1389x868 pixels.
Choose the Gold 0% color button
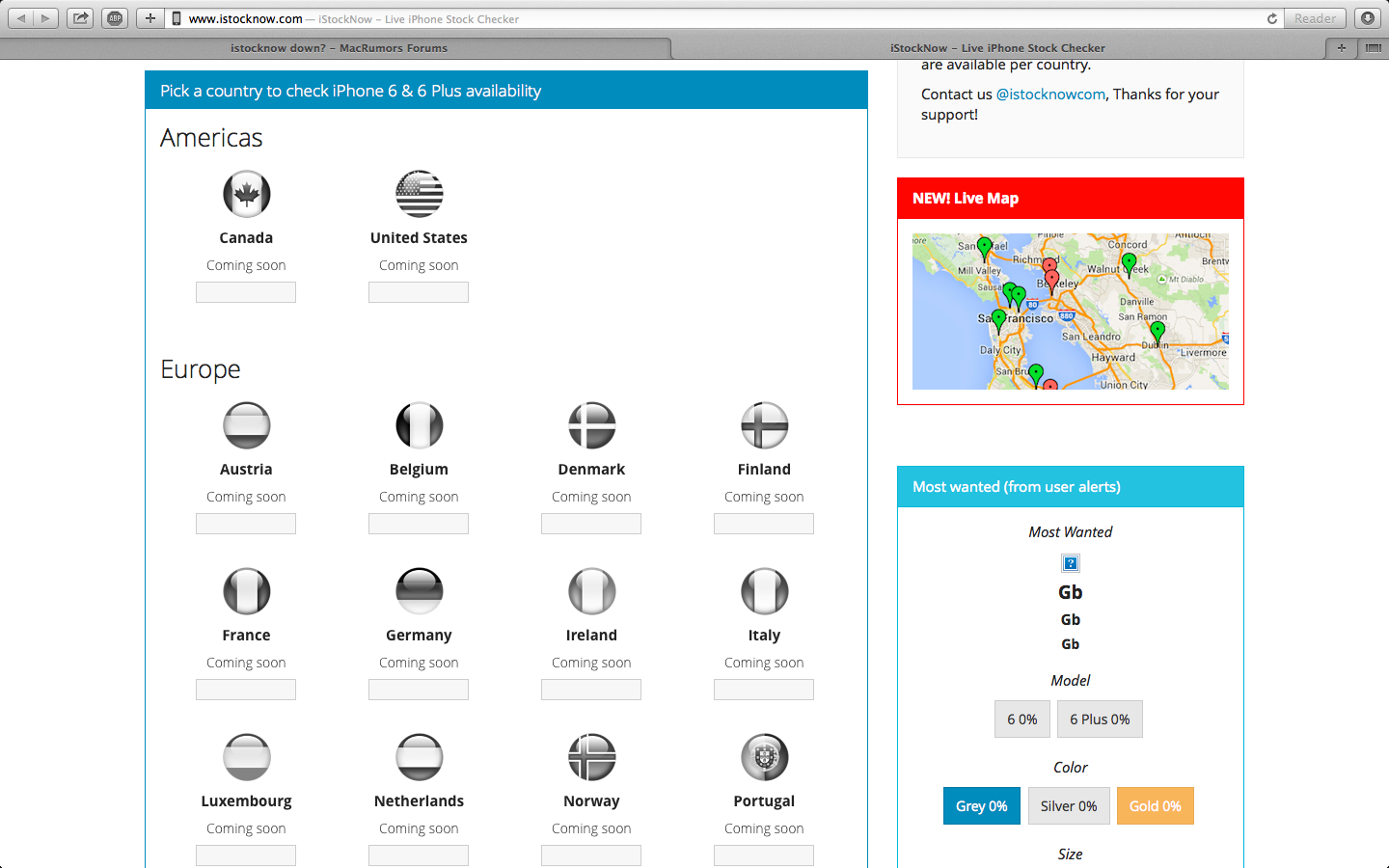click(1156, 806)
